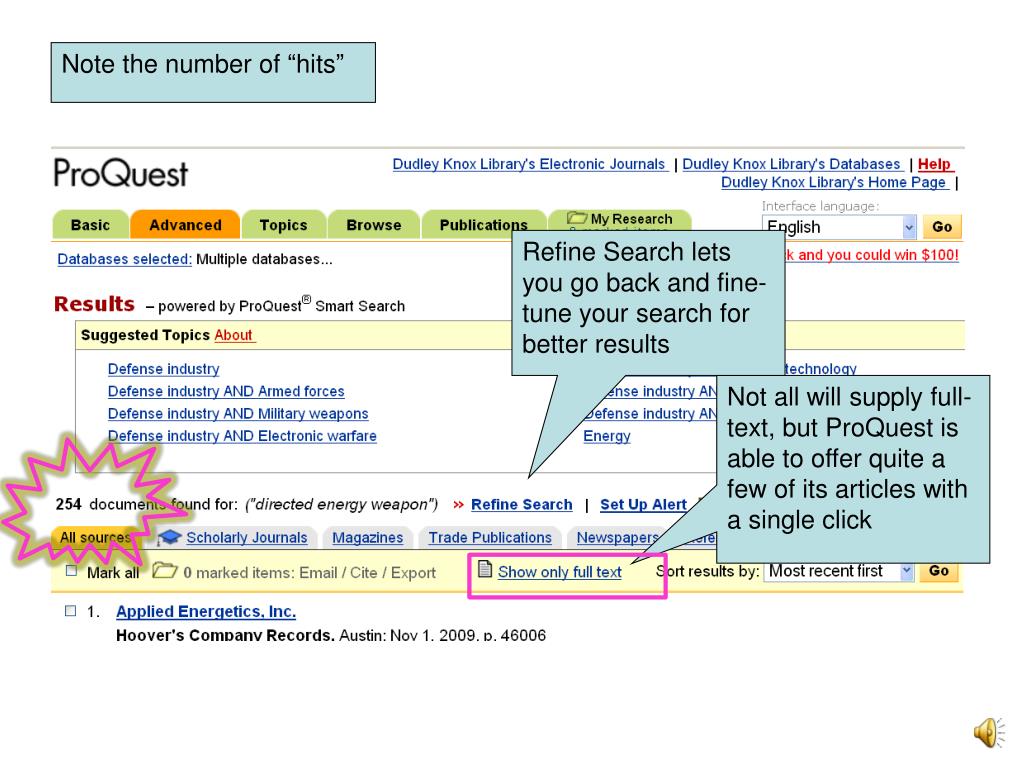Select the Trade Publications tab
The image size is (1024, 768).
click(x=490, y=537)
